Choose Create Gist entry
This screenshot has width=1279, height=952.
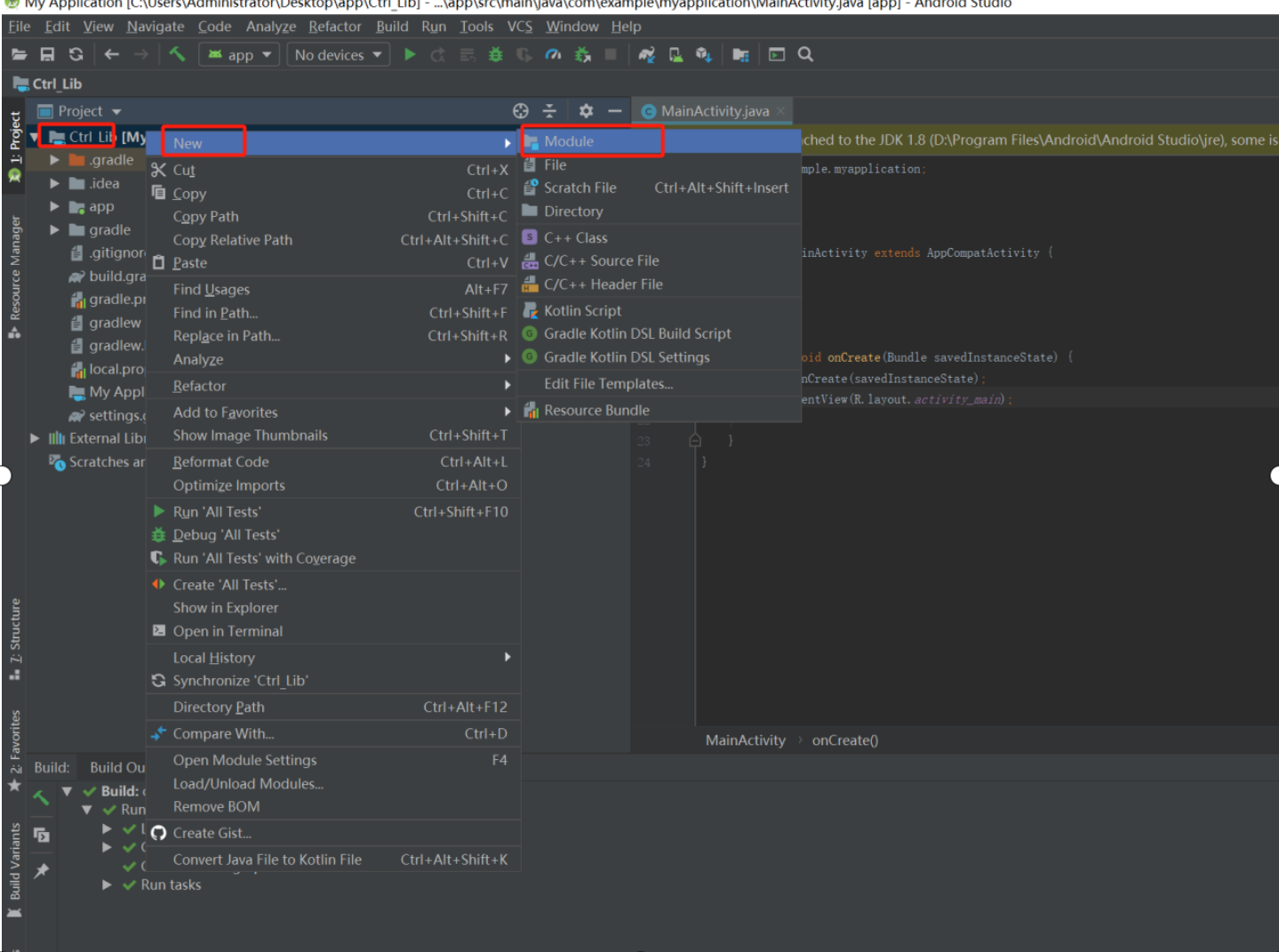click(x=333, y=833)
